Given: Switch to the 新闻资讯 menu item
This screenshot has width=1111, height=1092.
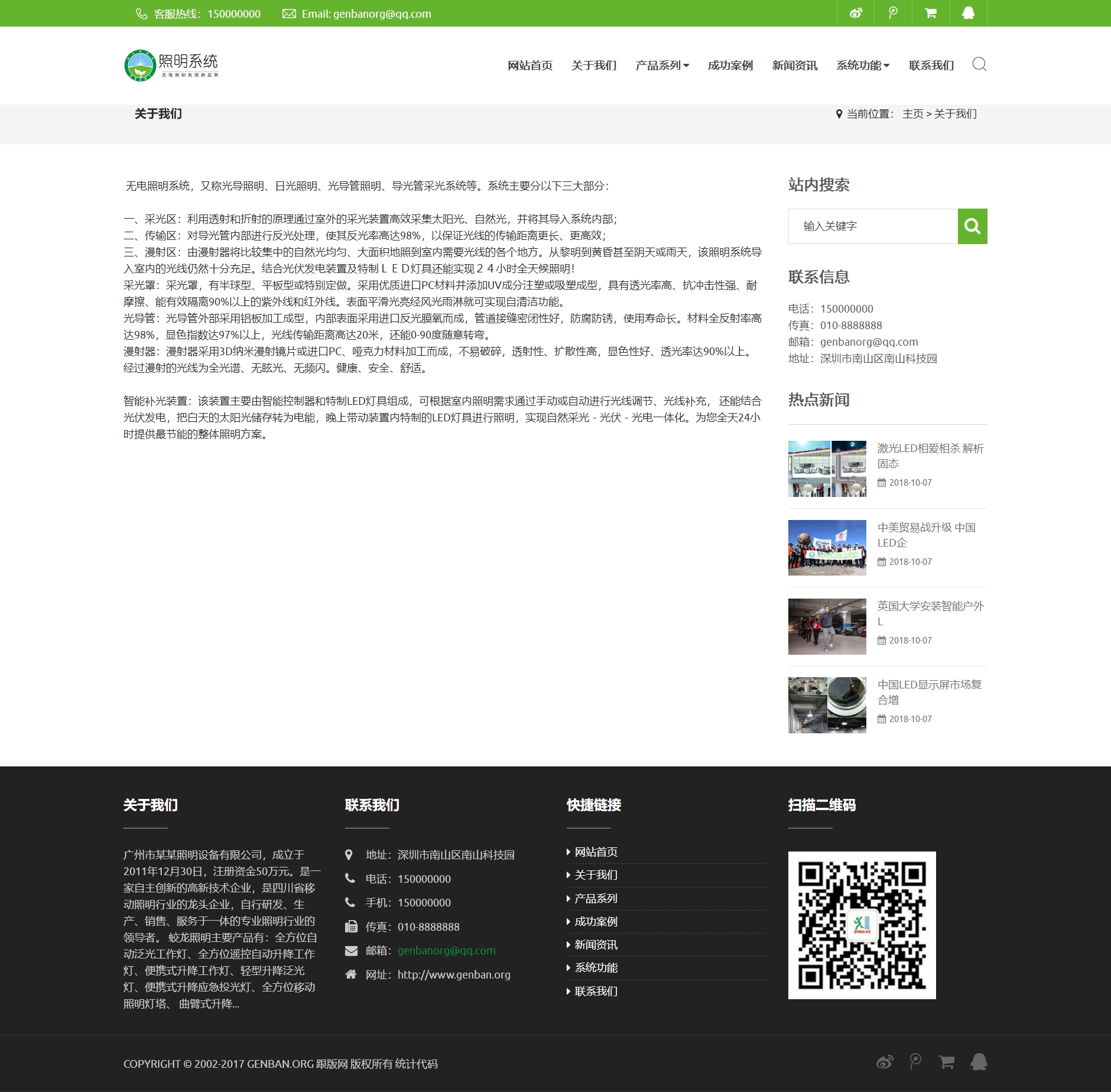Looking at the screenshot, I should [794, 65].
